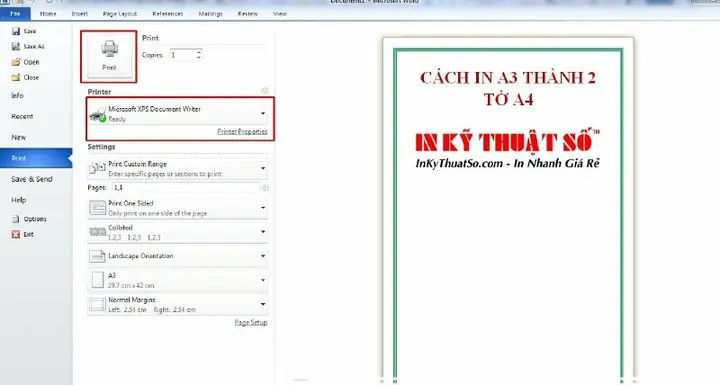Click the A3 paper size icon

[97, 280]
